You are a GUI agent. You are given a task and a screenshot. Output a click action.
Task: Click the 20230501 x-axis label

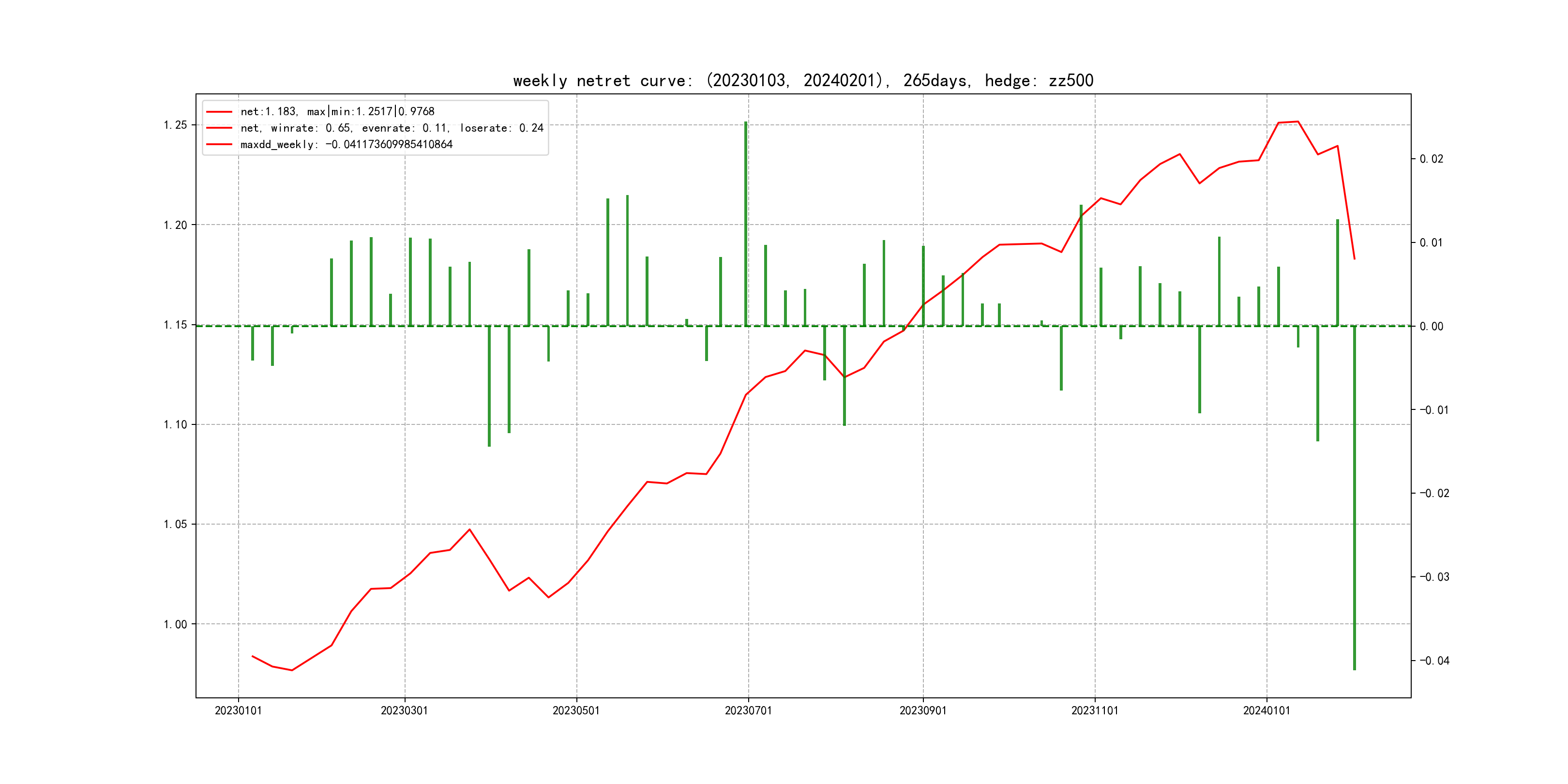point(576,710)
